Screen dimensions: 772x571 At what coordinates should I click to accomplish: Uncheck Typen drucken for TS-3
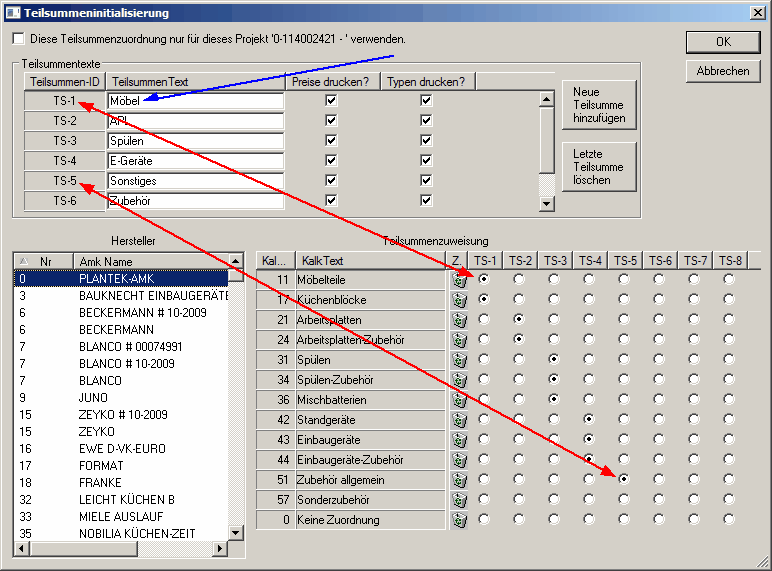pyautogui.click(x=426, y=141)
